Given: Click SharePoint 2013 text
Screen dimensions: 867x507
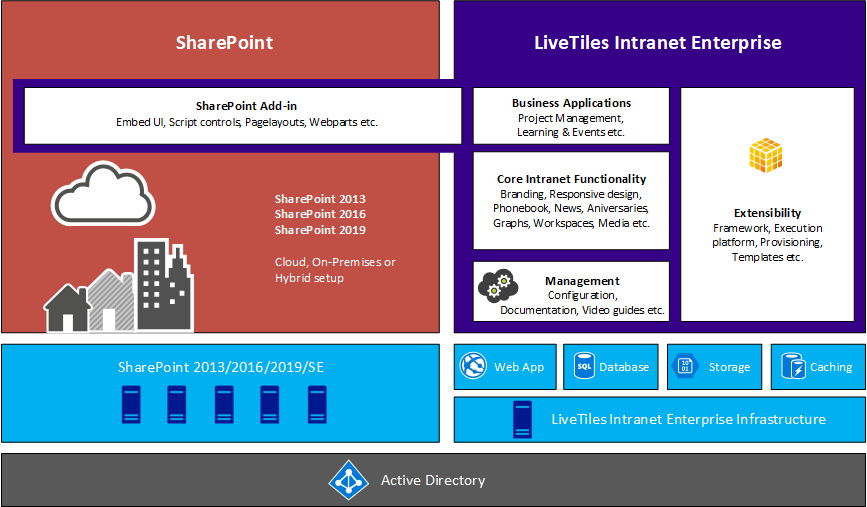Looking at the screenshot, I should click(x=320, y=198).
